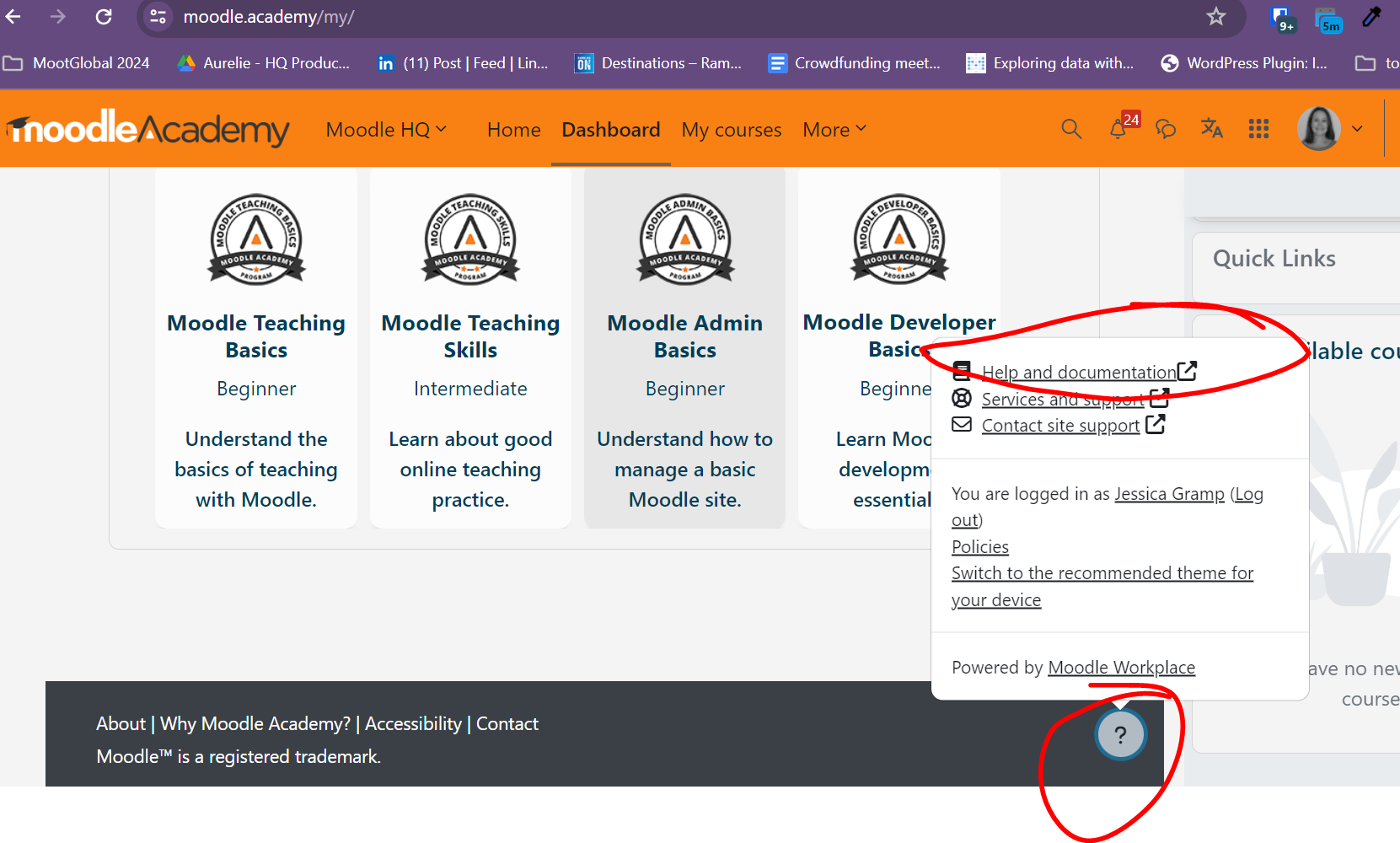Image resolution: width=1400 pixels, height=843 pixels.
Task: Open the Moodle Developer Basics course title
Action: click(x=899, y=336)
